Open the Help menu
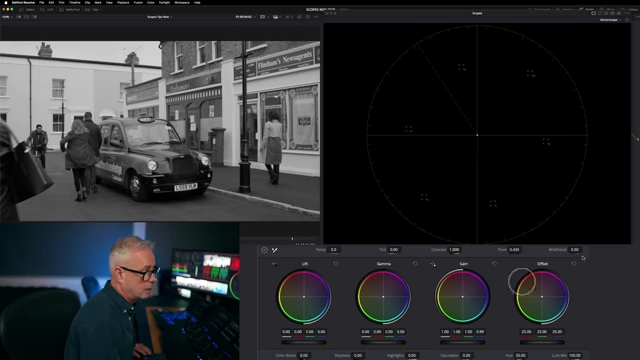Screen dimensions: 640x360 pos(197,2)
